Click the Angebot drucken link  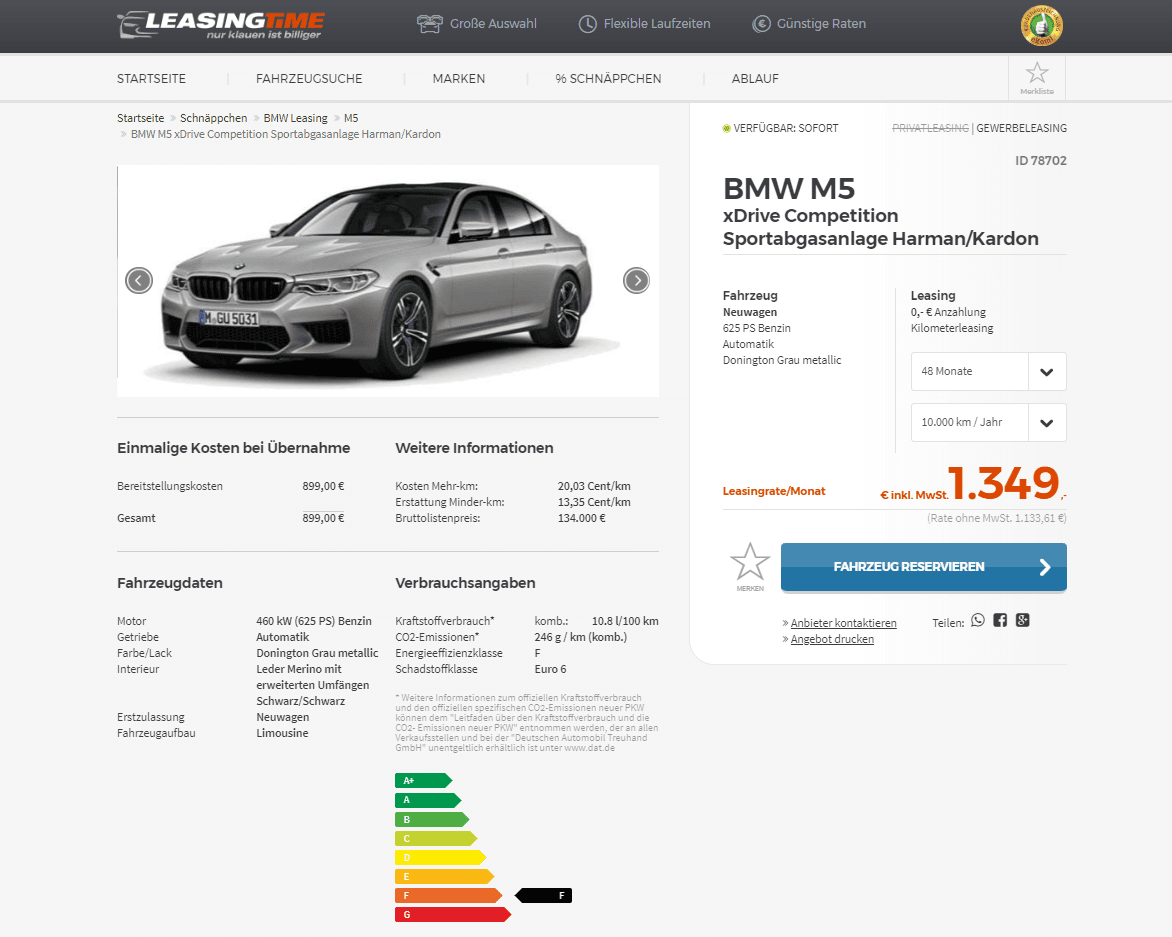tap(832, 639)
